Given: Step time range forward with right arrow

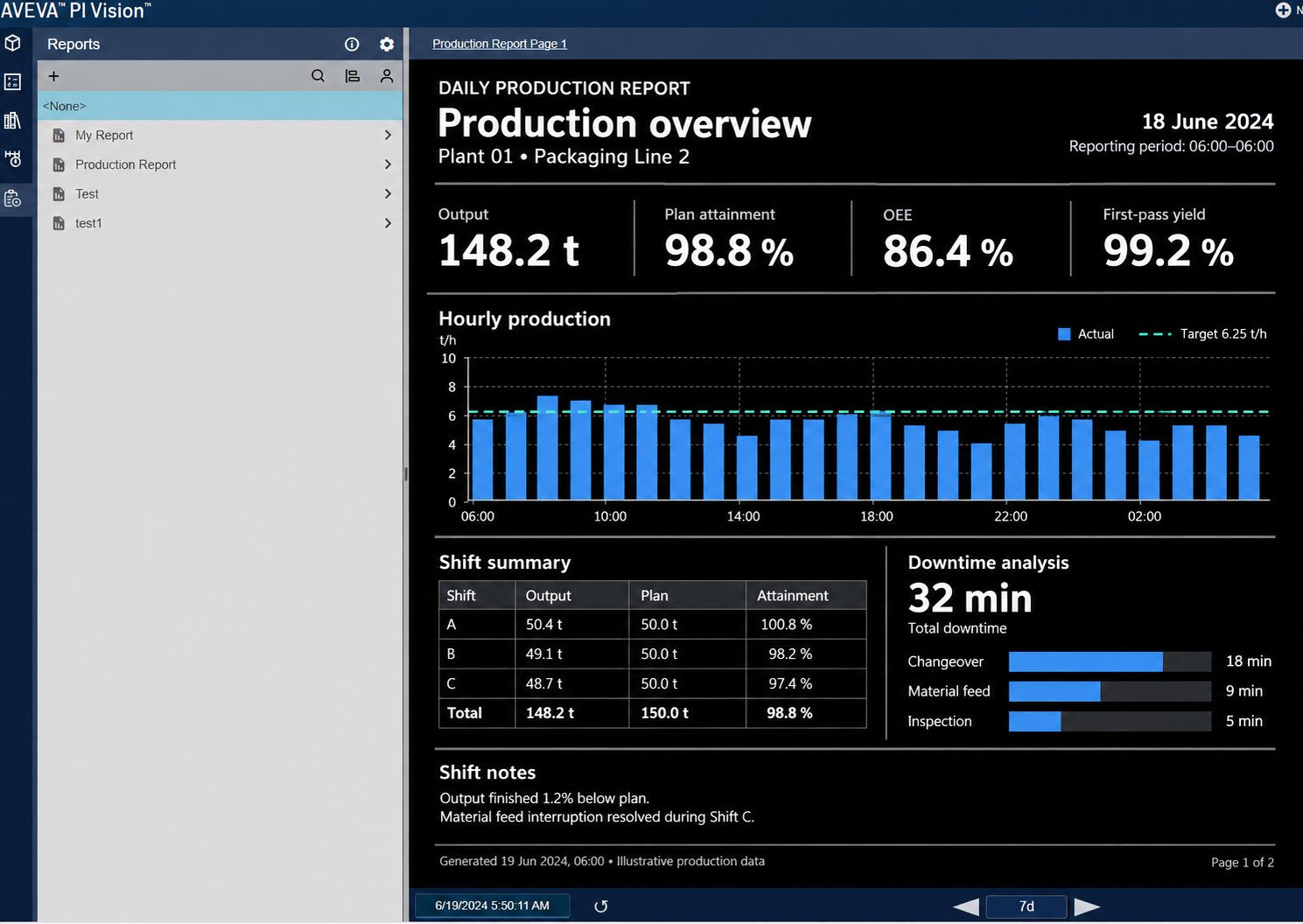Looking at the screenshot, I should pos(1087,906).
